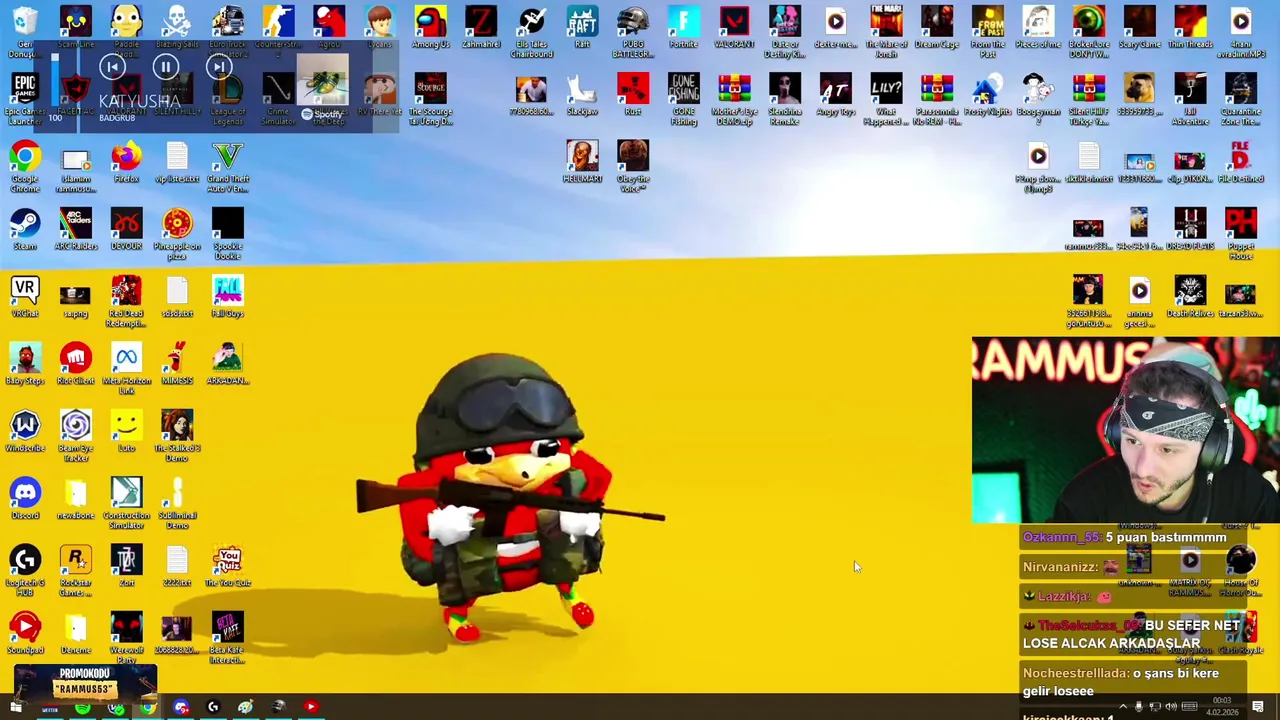
Task: Open the VALORANT icon in top row
Action: coord(734,28)
